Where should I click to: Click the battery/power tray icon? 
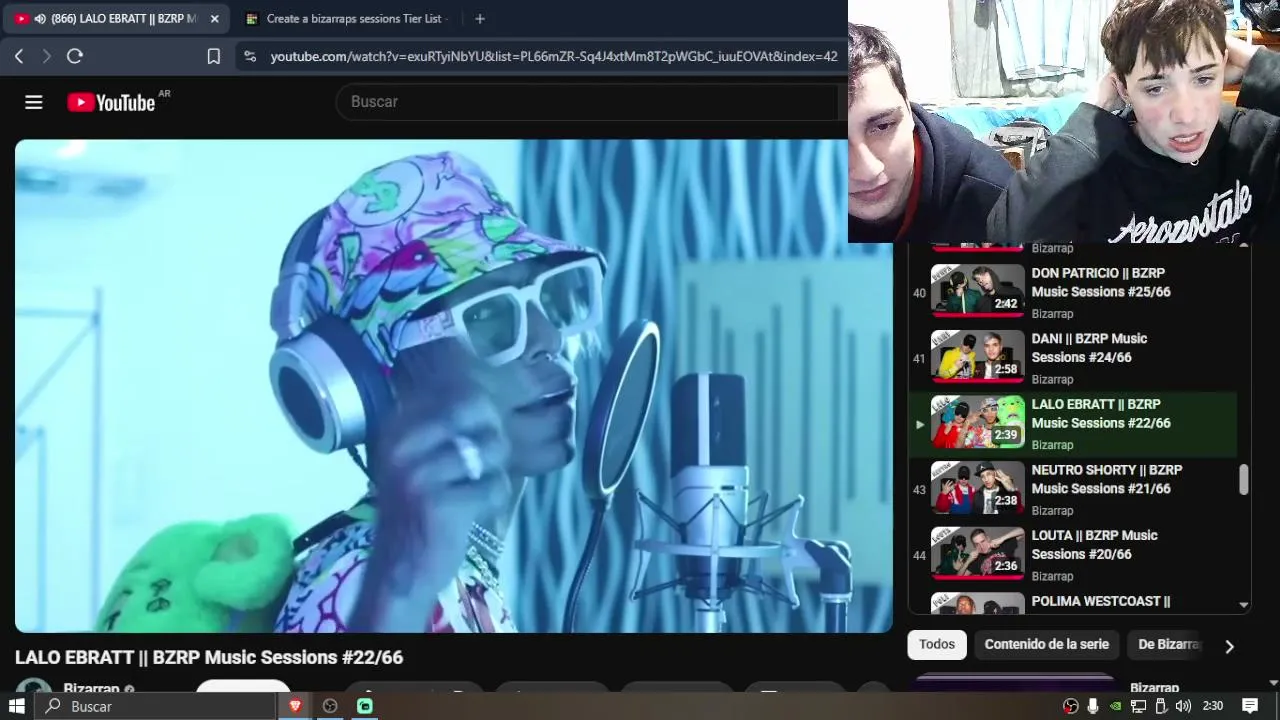pyautogui.click(x=1161, y=706)
